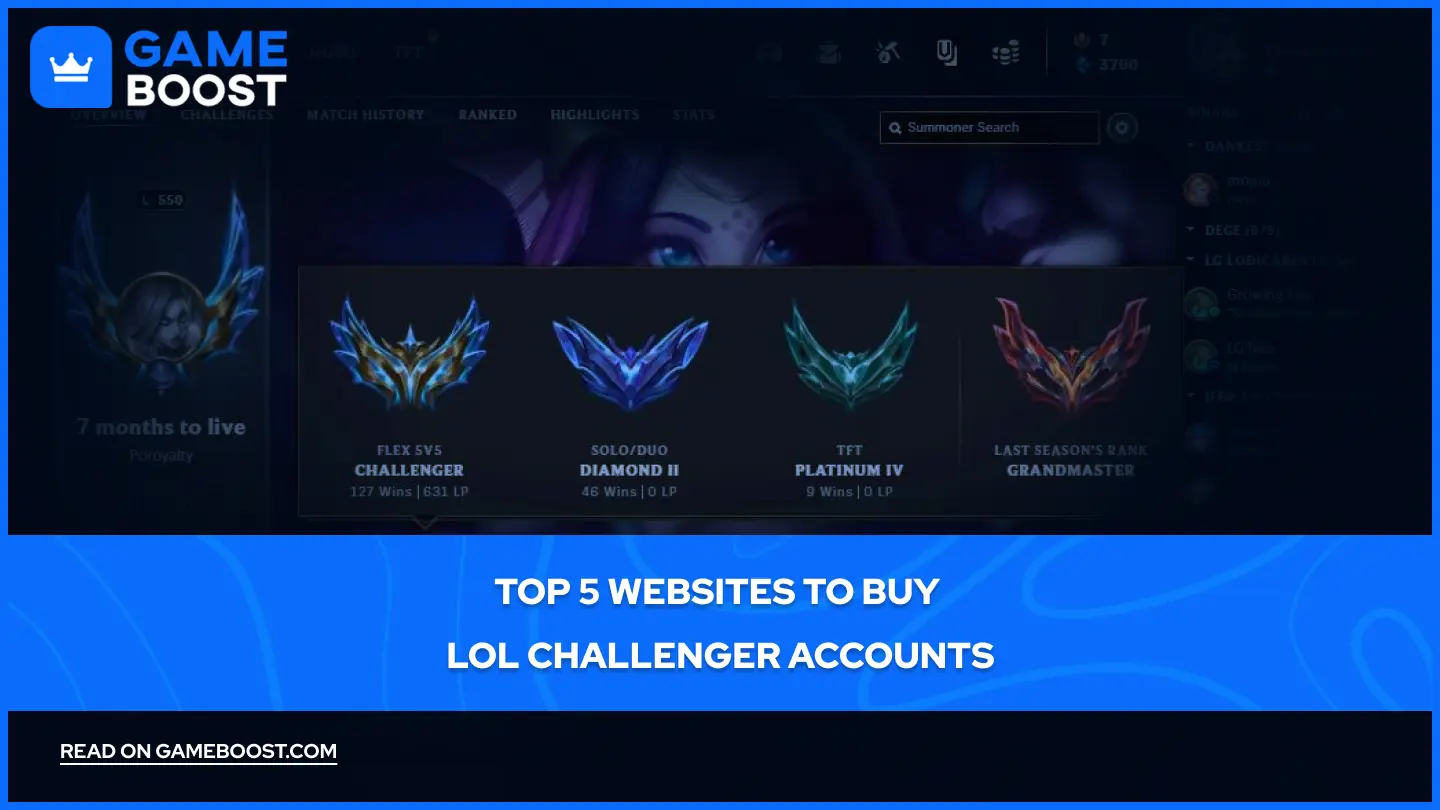Open the Highlights tab
1440x810 pixels.
tap(595, 115)
